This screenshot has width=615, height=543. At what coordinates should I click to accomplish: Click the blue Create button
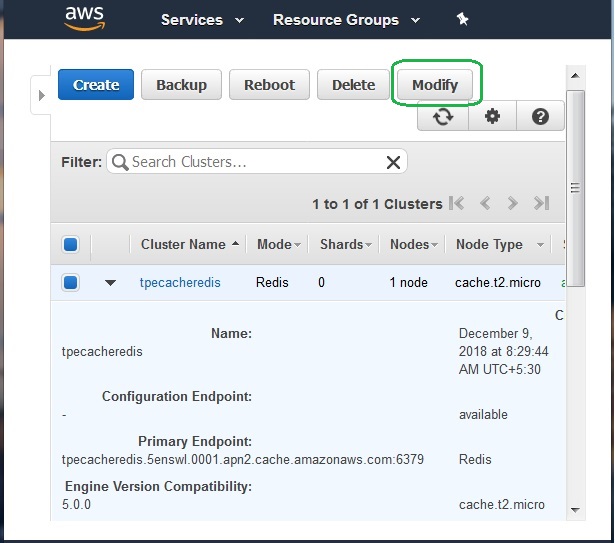(x=96, y=85)
